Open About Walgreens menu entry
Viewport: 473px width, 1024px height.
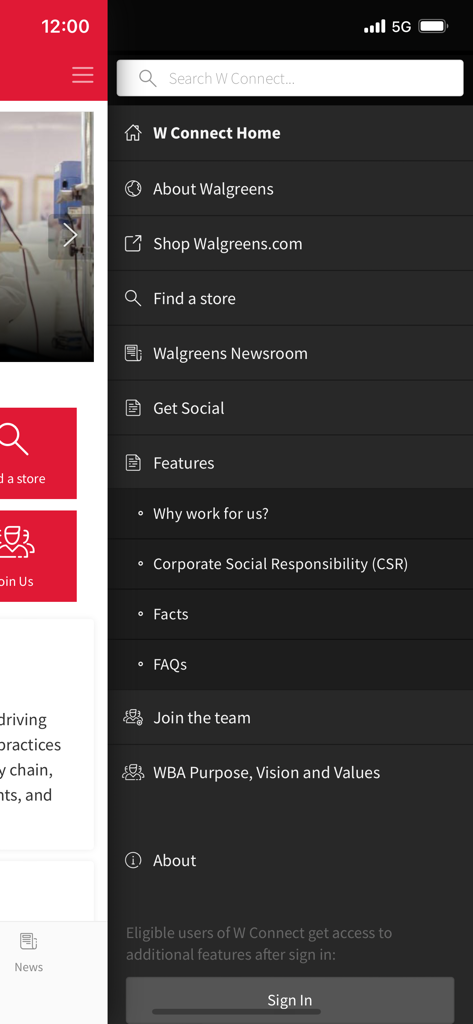(x=290, y=189)
